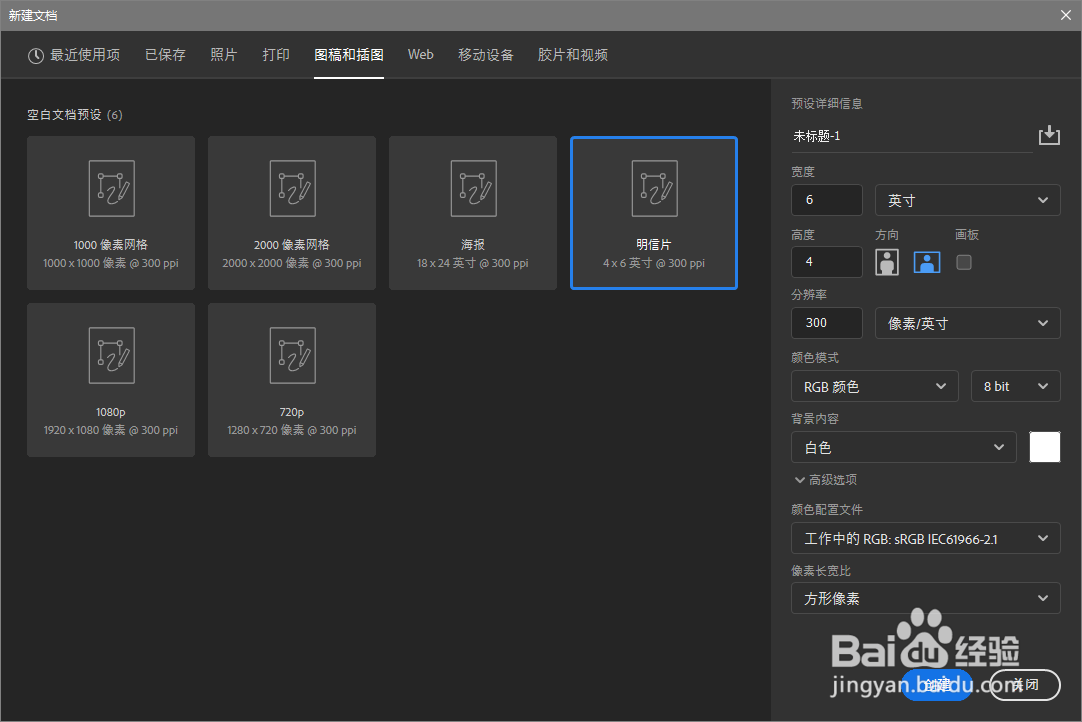Click the 未标题-1 document name field

point(911,137)
